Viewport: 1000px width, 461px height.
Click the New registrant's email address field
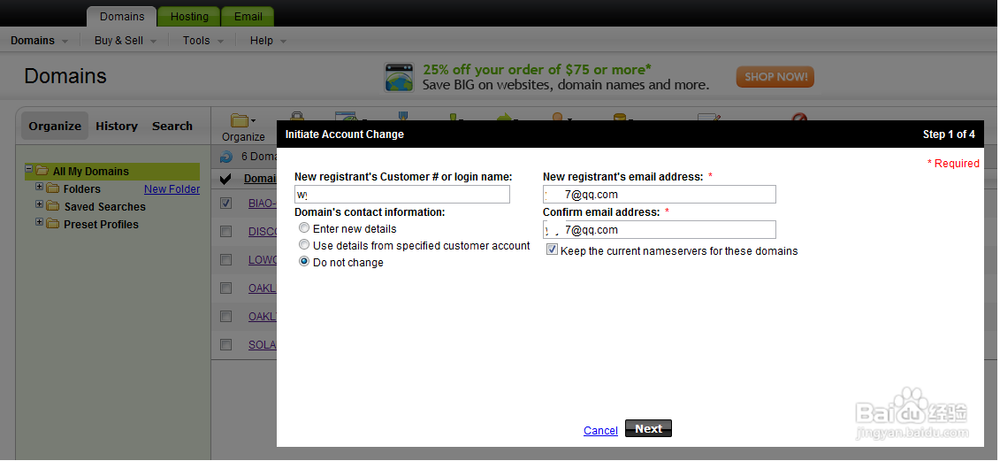click(659, 194)
